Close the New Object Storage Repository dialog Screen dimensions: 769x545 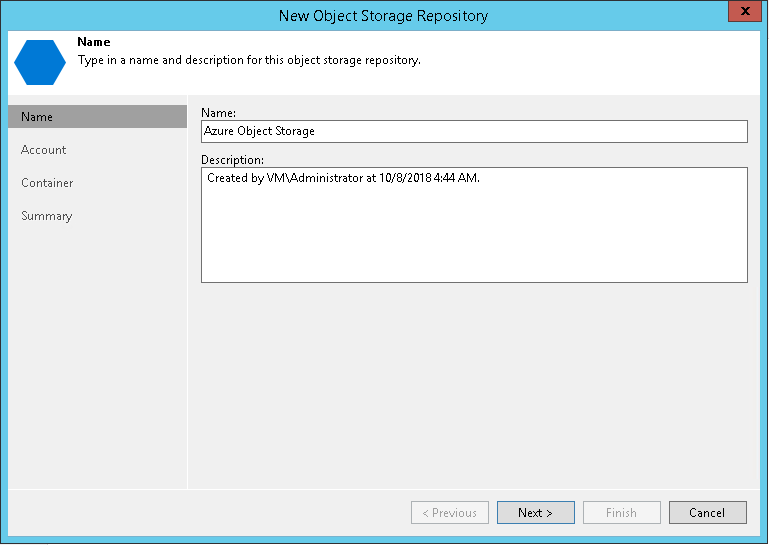click(740, 14)
